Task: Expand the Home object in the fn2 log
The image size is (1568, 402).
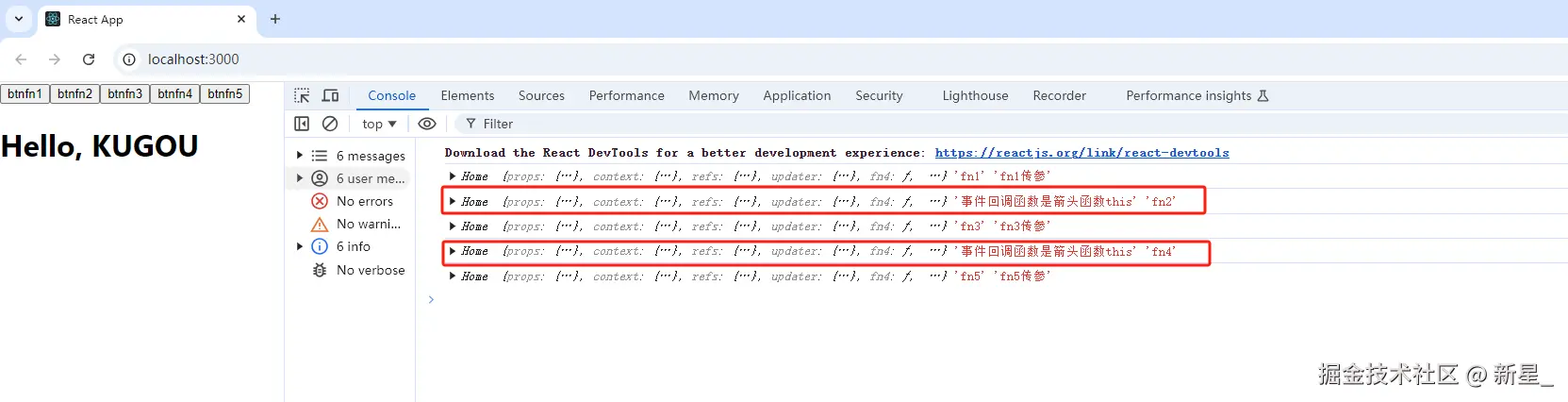Action: pos(454,201)
